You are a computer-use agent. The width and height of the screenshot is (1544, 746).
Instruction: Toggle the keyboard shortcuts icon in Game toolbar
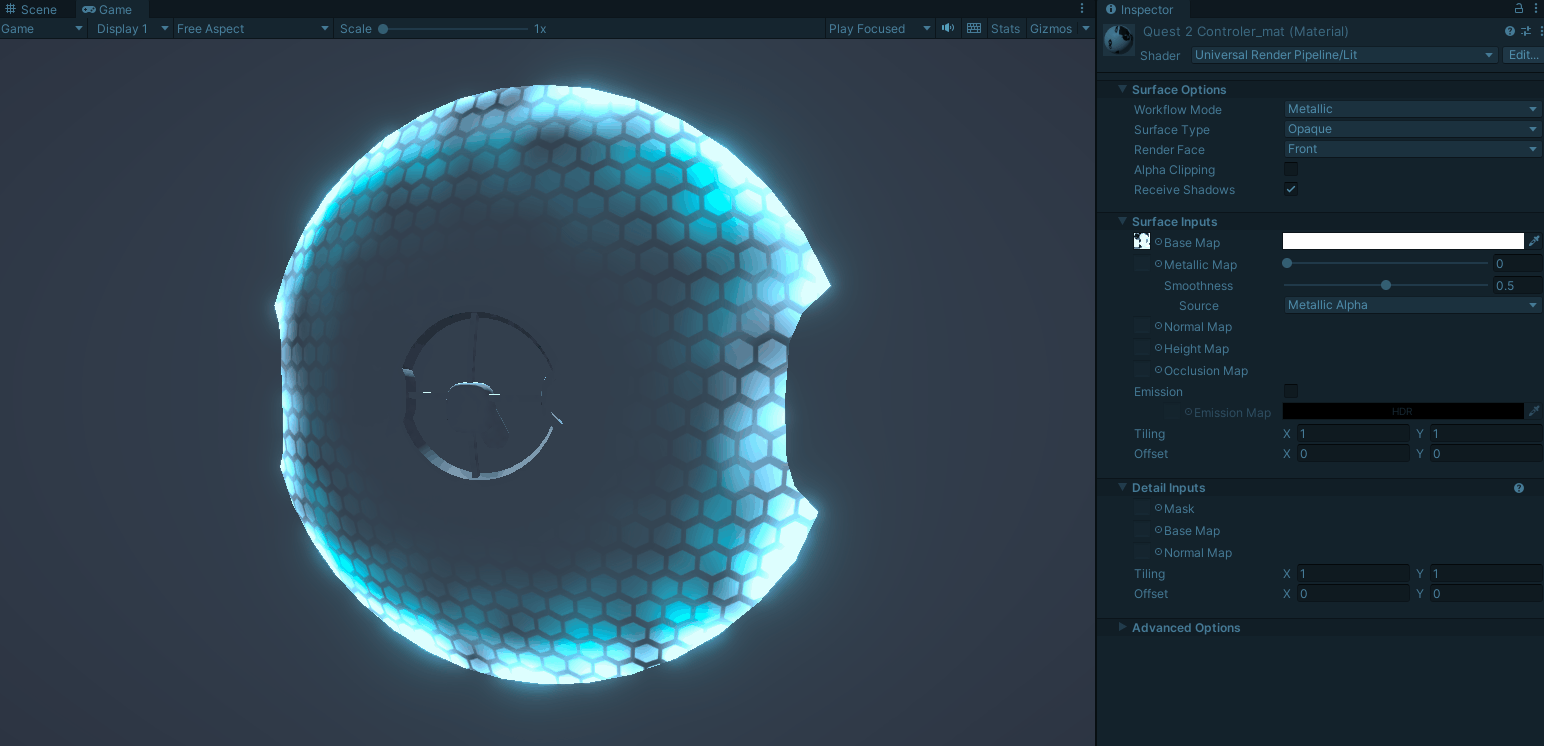974,28
